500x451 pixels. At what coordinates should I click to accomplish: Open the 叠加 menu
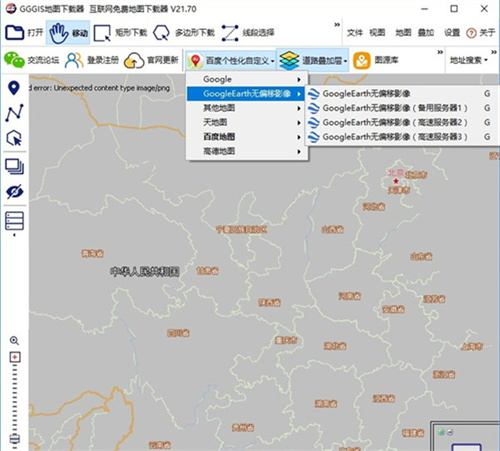click(426, 33)
